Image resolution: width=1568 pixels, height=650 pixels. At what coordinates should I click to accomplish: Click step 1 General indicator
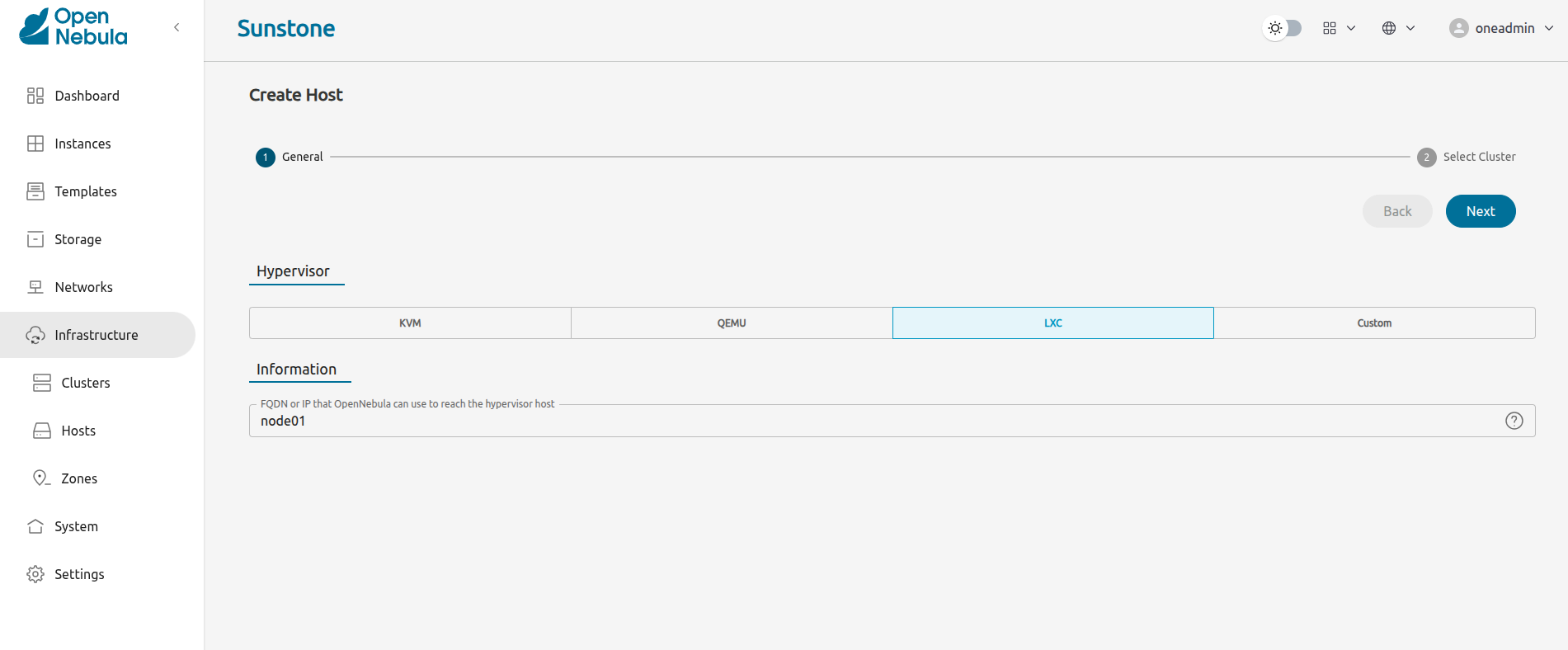point(290,157)
